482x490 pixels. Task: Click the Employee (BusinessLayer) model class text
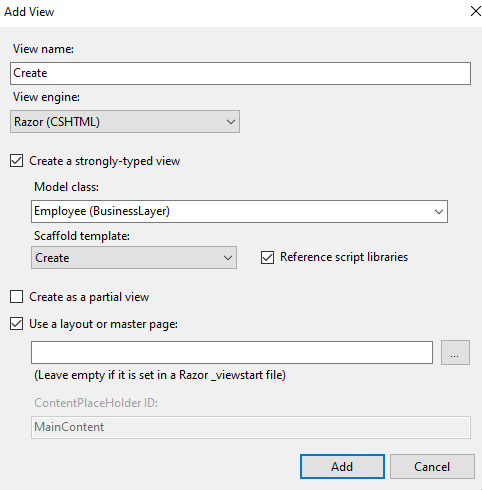coord(102,211)
